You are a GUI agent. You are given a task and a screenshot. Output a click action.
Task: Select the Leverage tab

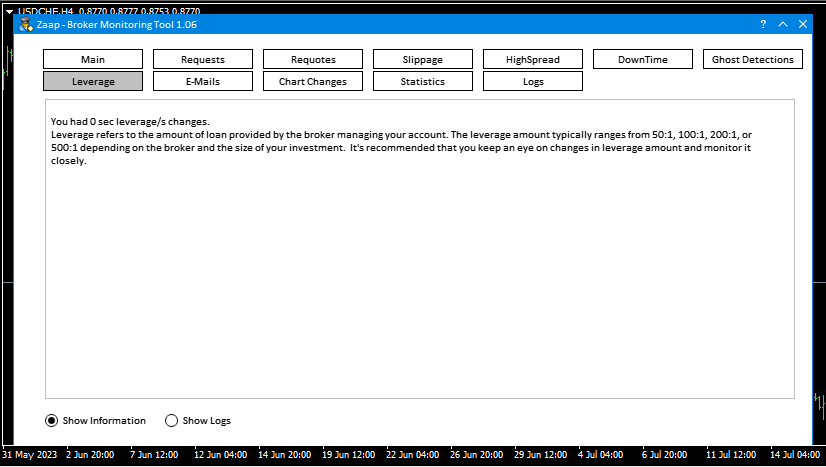[x=93, y=82]
